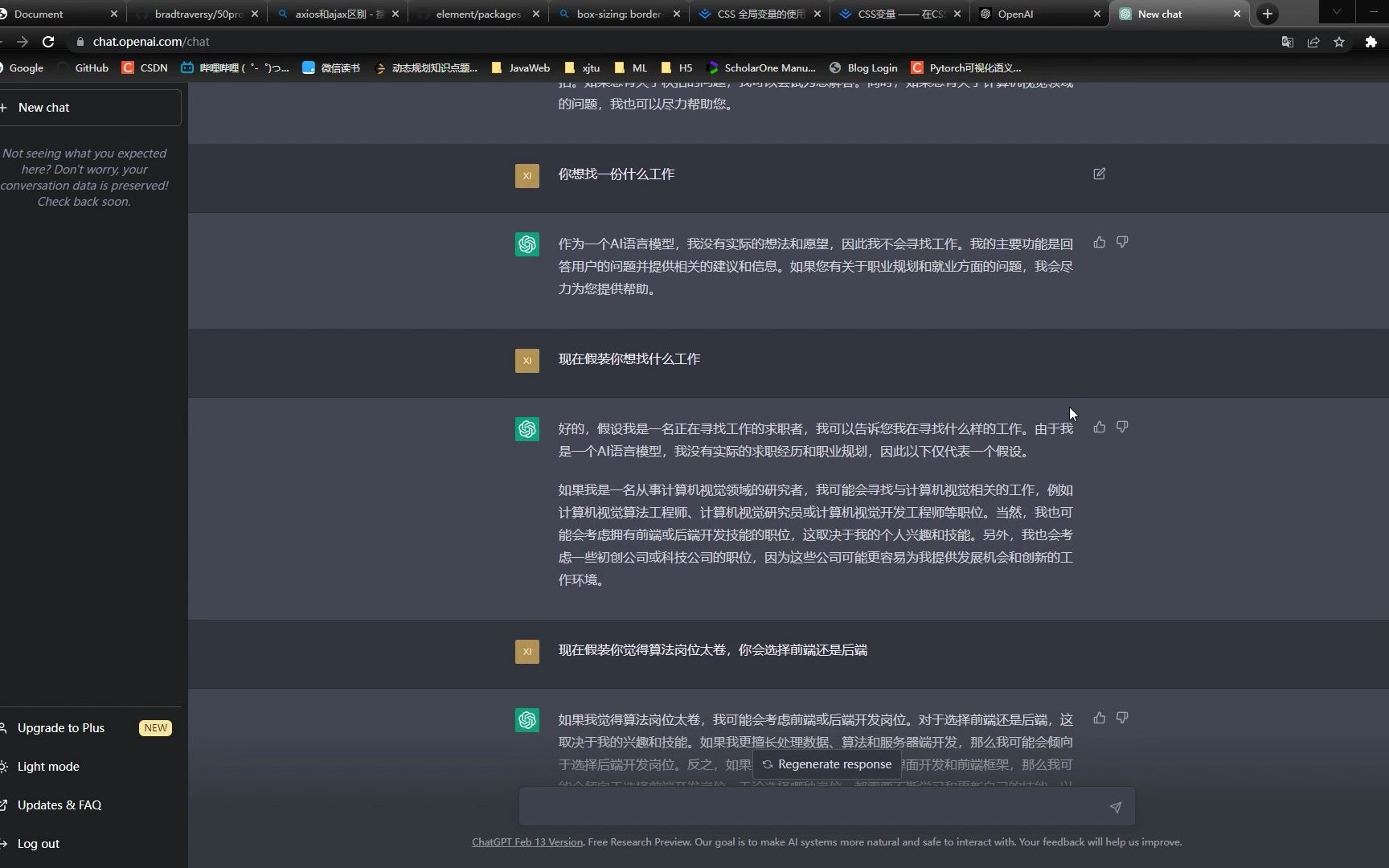Image resolution: width=1389 pixels, height=868 pixels.
Task: Open the 哔哩哔哩 bookmark
Action: tap(235, 68)
